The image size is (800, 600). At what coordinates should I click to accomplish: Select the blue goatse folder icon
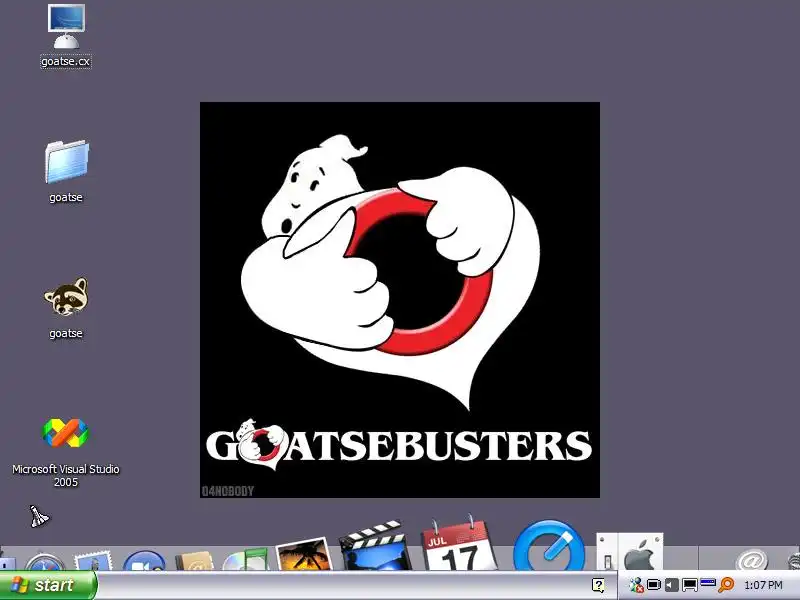[66, 161]
